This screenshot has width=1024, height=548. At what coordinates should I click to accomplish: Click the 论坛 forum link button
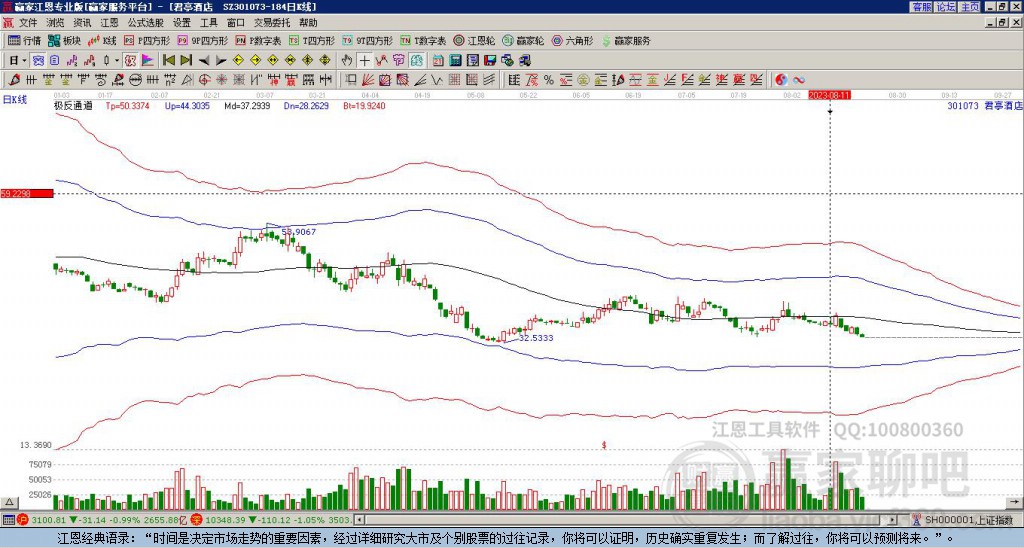(946, 7)
